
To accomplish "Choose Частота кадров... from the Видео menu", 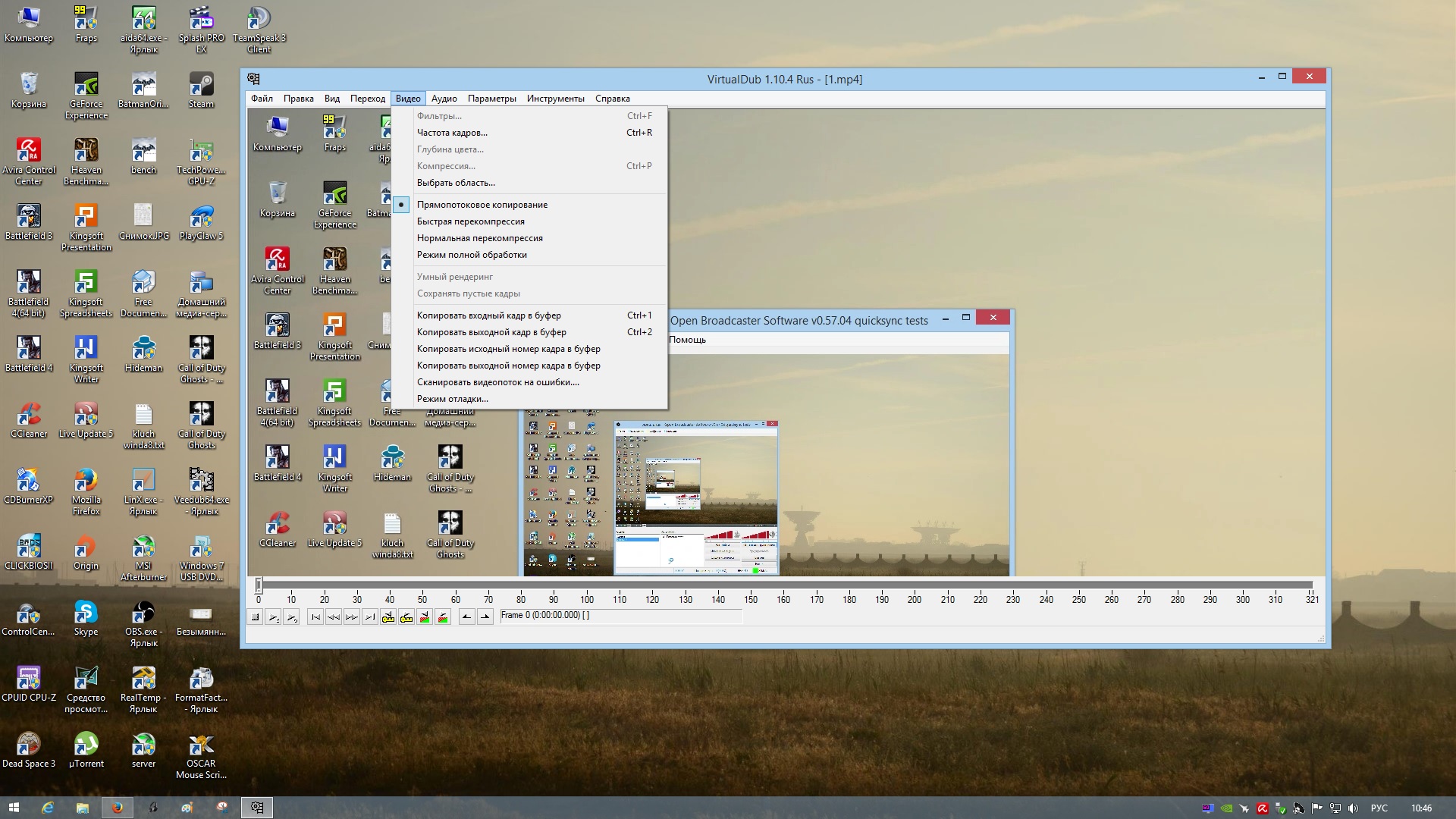I will tap(452, 133).
